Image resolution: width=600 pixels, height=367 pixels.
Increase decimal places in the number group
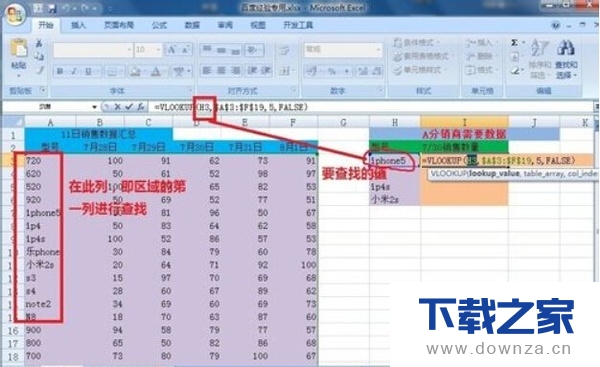(x=362, y=71)
